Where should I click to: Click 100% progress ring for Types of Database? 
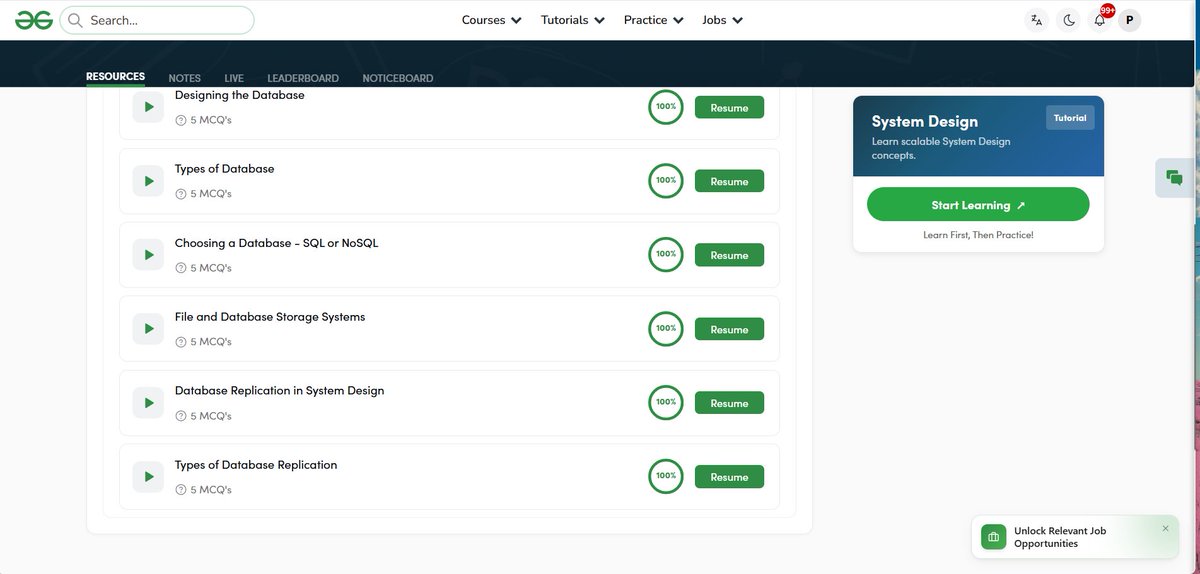(x=666, y=181)
